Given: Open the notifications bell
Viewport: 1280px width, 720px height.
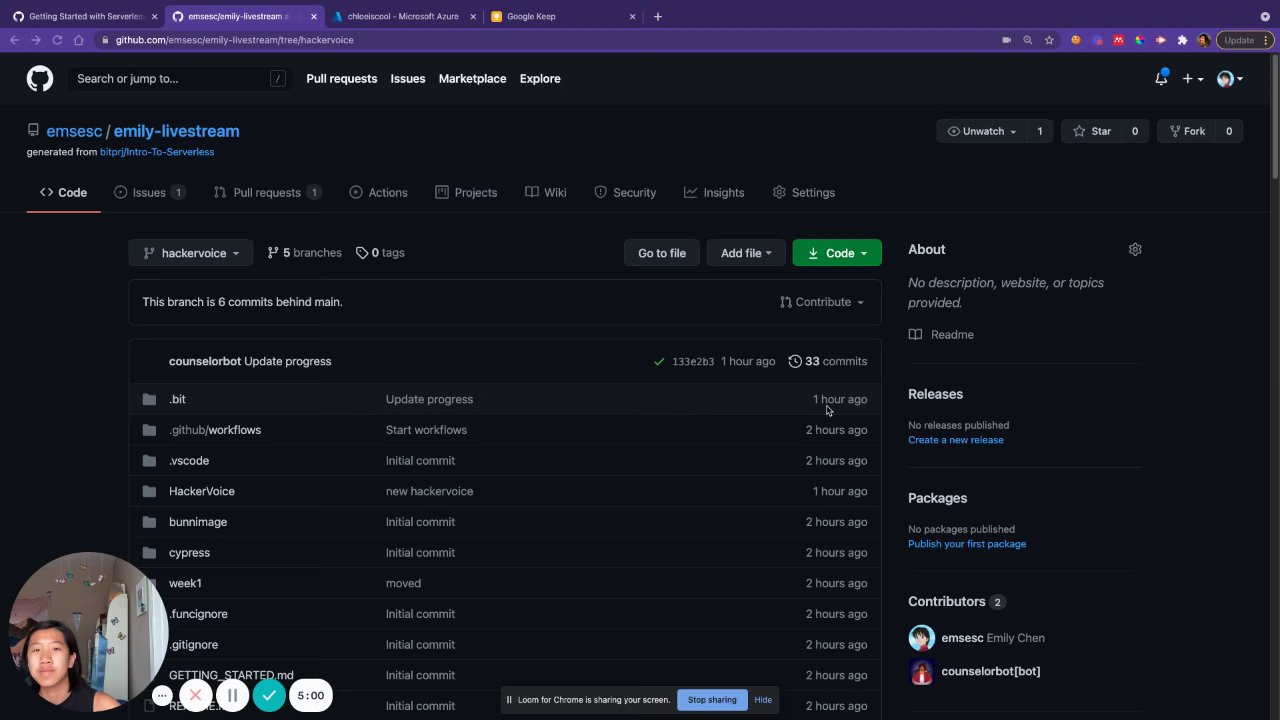Looking at the screenshot, I should [x=1161, y=79].
